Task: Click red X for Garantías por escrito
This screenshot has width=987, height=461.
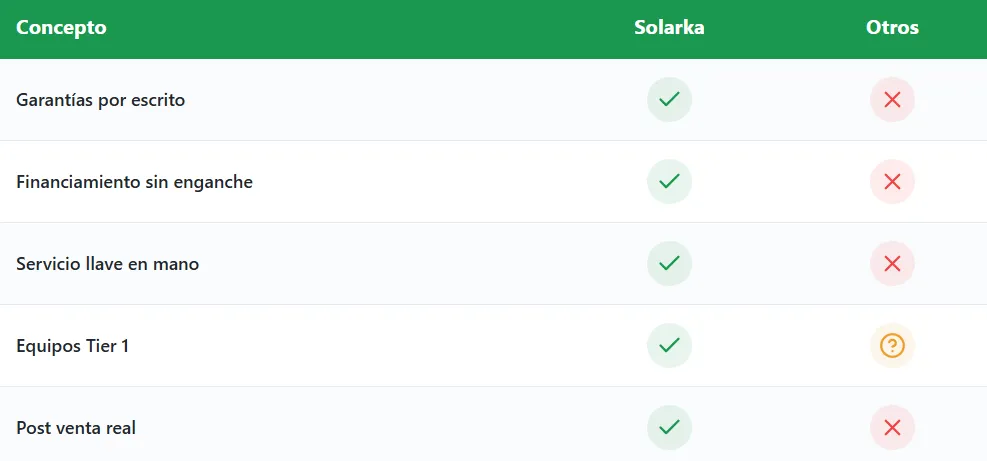Action: [892, 100]
